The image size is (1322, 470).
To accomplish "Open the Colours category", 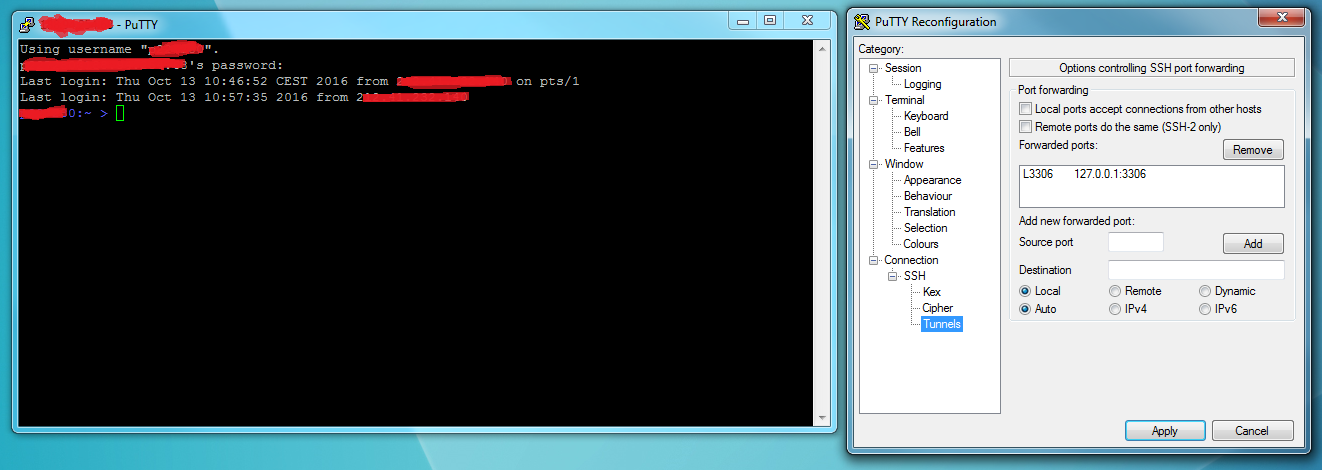I will [921, 244].
